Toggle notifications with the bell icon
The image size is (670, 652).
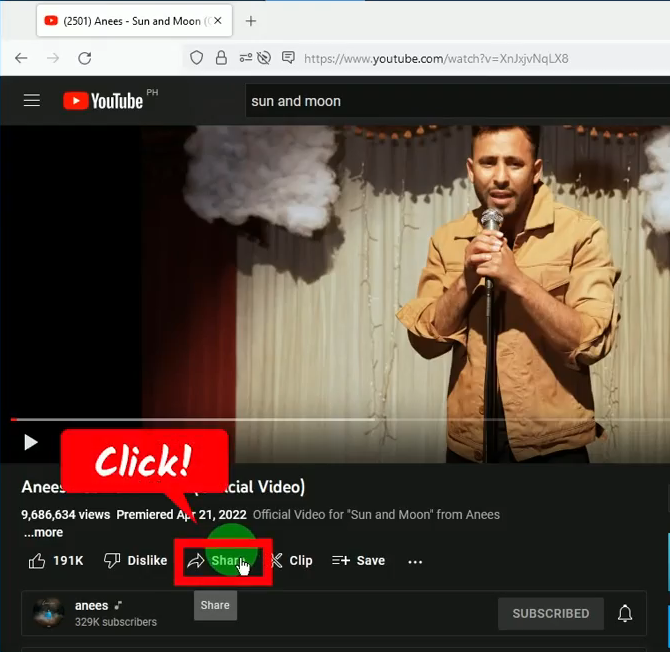[625, 614]
